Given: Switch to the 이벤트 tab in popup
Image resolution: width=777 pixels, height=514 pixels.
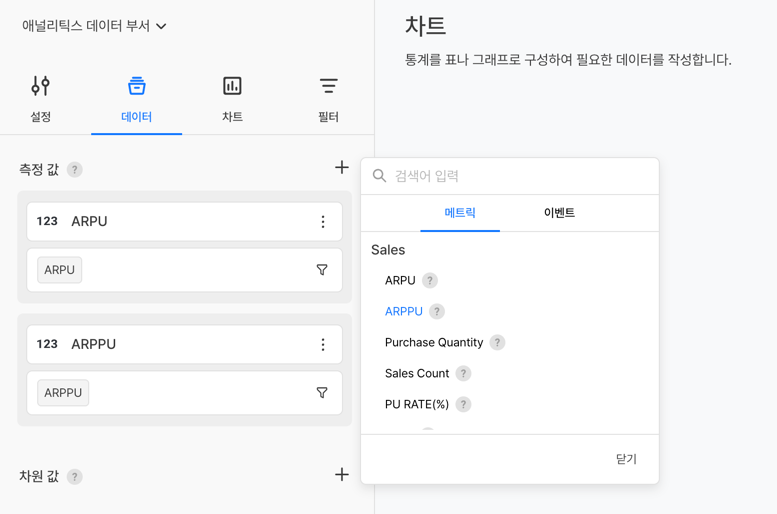Looking at the screenshot, I should [x=559, y=213].
